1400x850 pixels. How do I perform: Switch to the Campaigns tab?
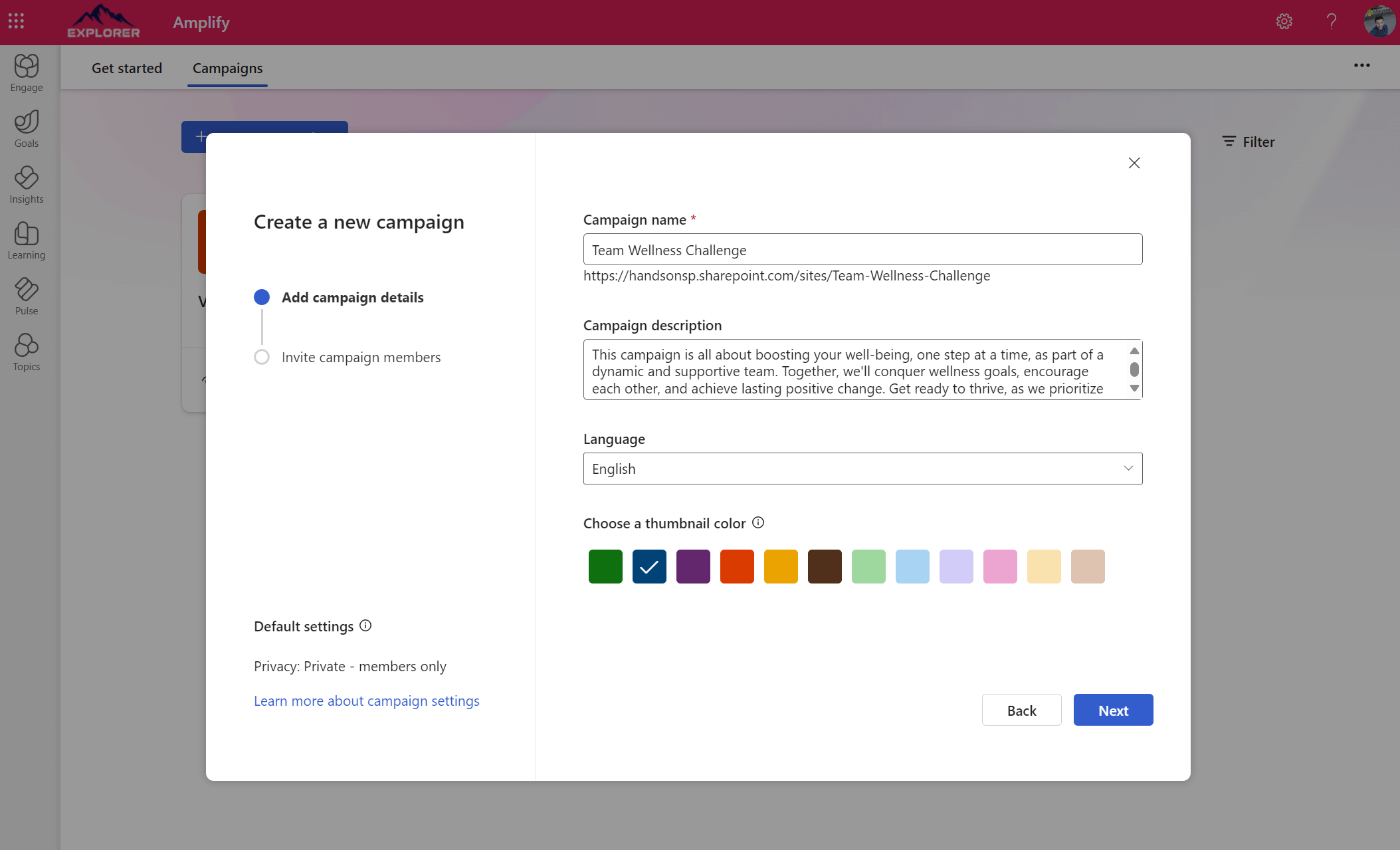pos(227,68)
